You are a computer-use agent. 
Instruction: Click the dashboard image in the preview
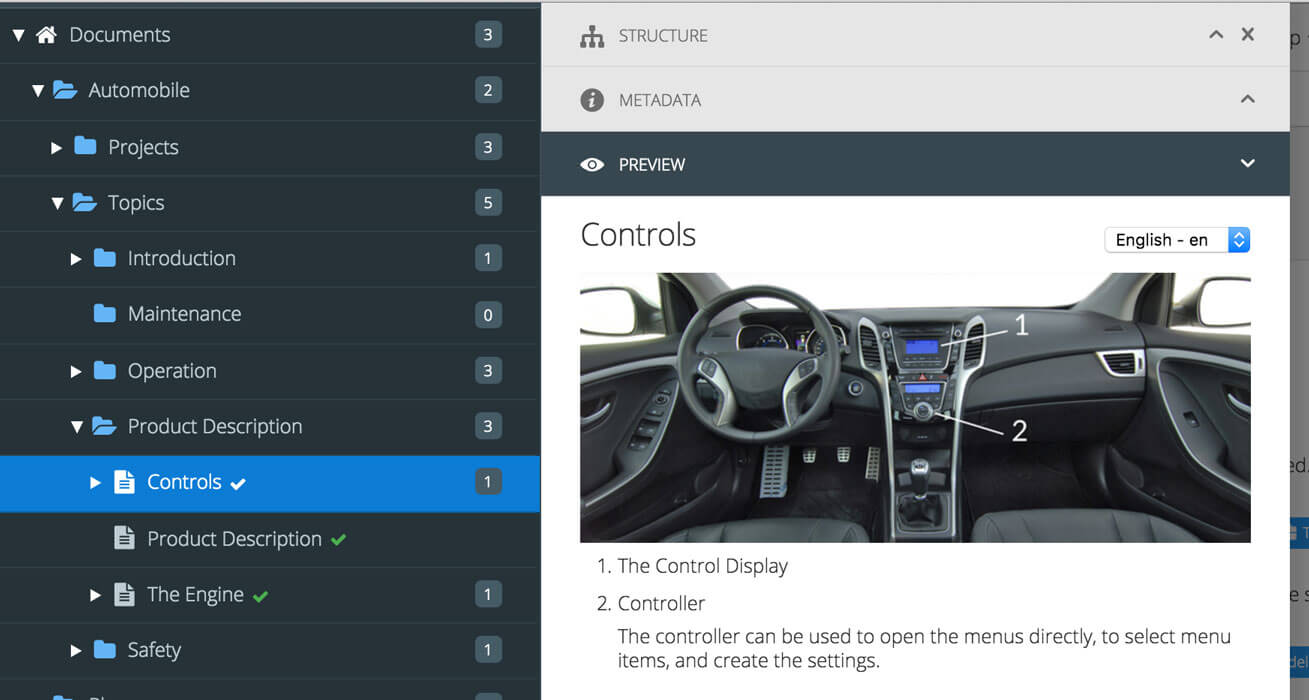point(914,406)
